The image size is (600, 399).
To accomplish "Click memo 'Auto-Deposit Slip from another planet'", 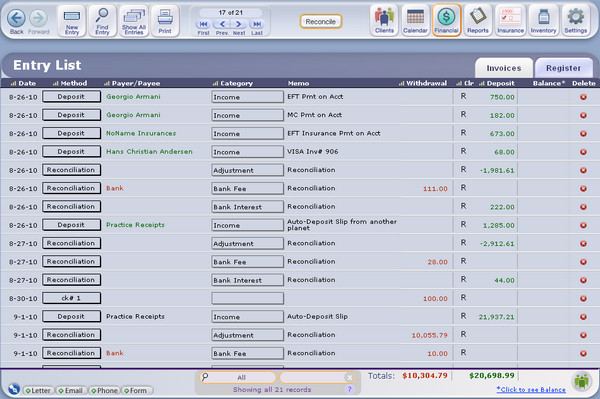I will [x=342, y=225].
